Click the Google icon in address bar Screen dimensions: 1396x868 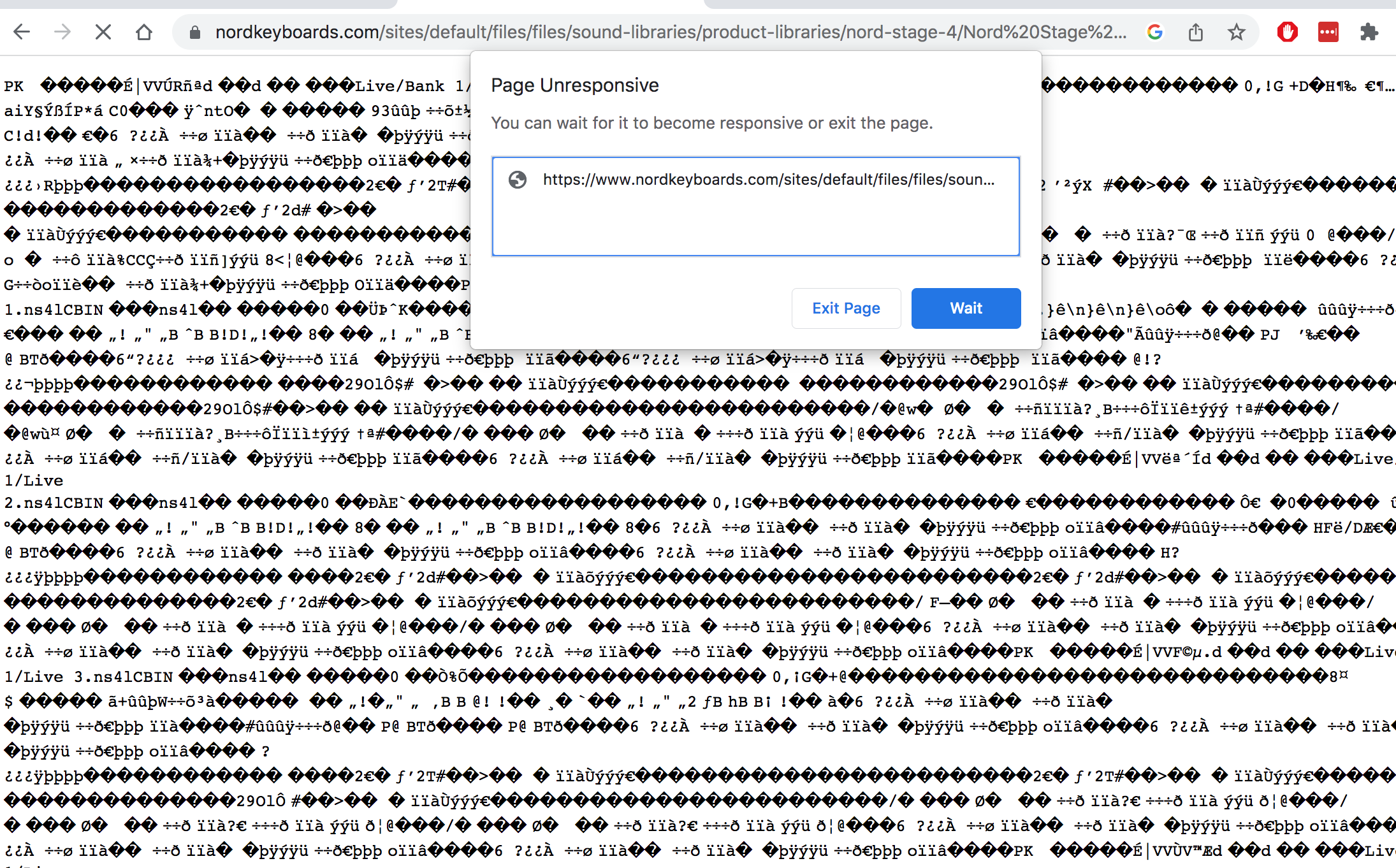point(1155,32)
